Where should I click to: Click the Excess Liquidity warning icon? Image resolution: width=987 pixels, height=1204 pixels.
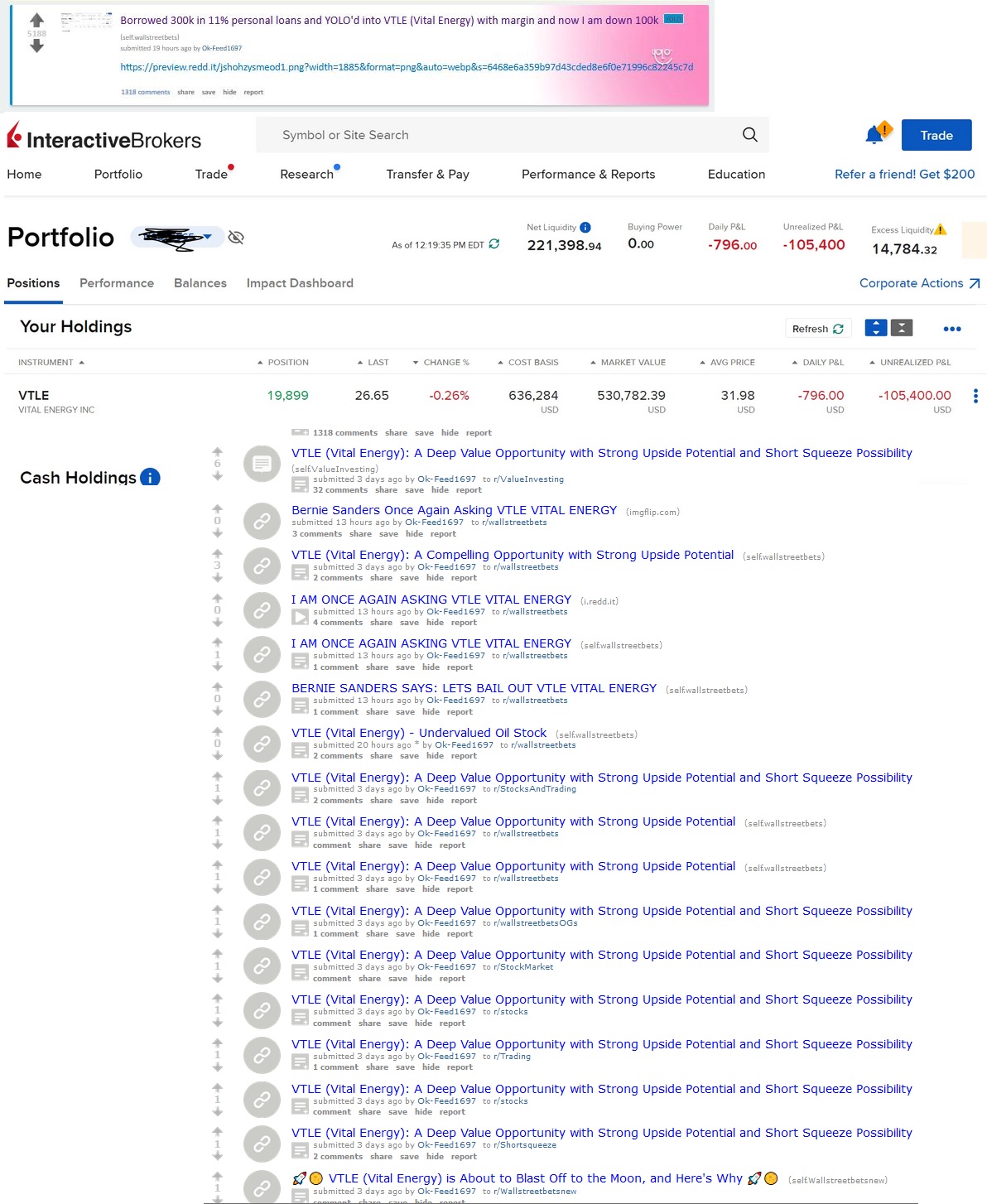[x=940, y=229]
